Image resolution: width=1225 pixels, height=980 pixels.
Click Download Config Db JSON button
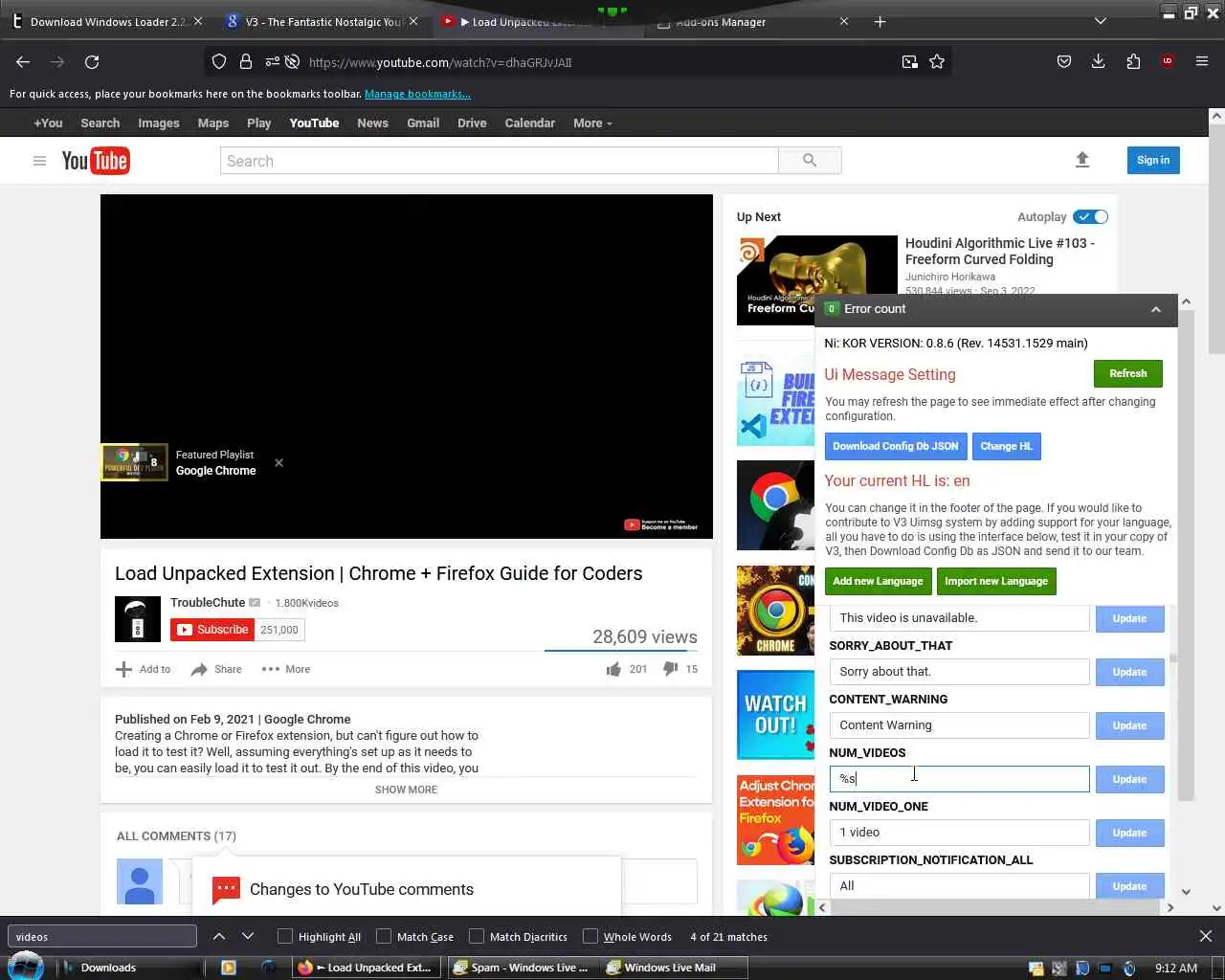point(895,446)
